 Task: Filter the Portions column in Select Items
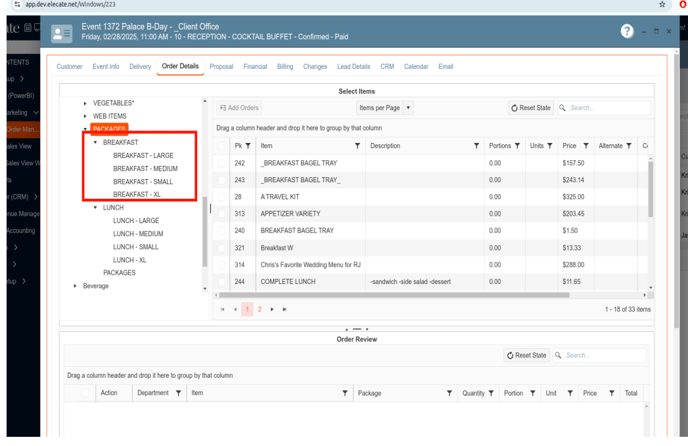click(x=517, y=146)
